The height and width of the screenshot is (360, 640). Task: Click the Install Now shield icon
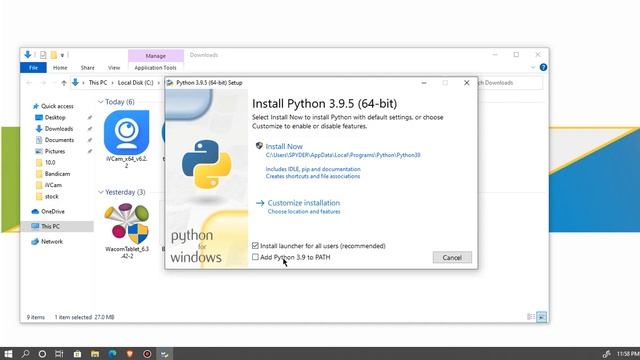tap(259, 146)
